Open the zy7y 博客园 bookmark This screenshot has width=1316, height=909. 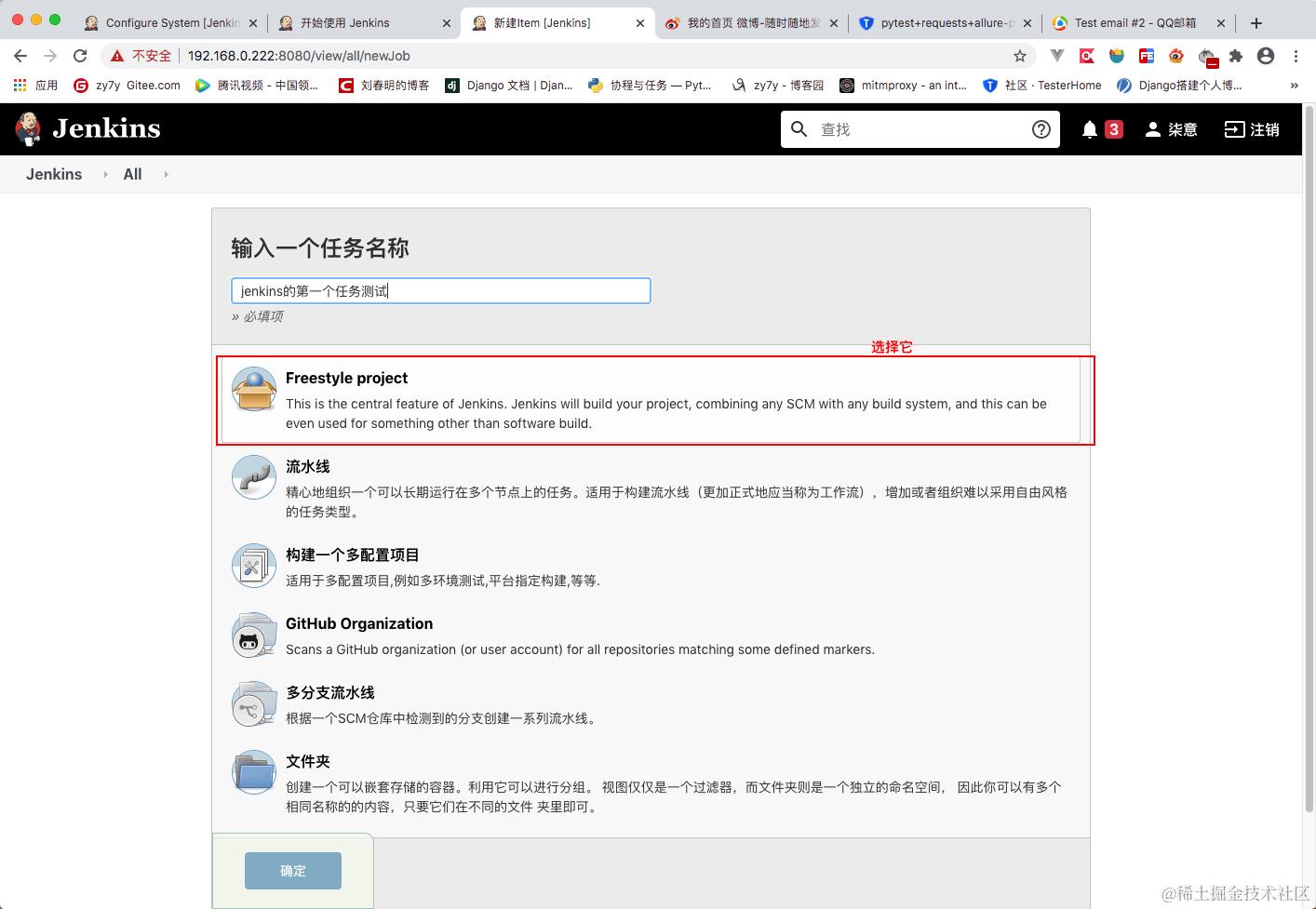pos(778,85)
